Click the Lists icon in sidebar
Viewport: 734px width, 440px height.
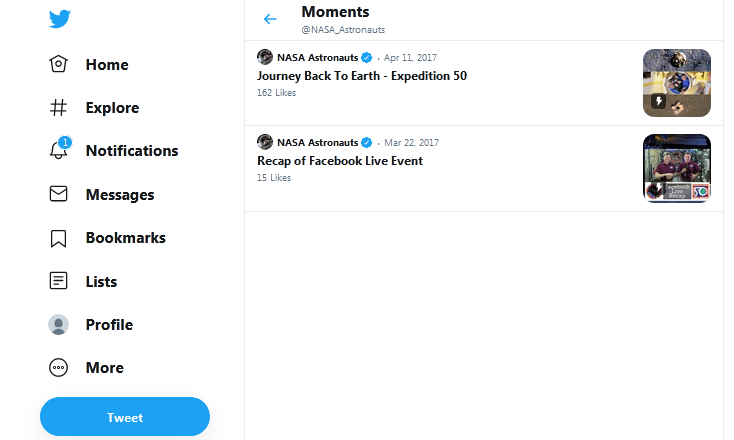[x=59, y=281]
